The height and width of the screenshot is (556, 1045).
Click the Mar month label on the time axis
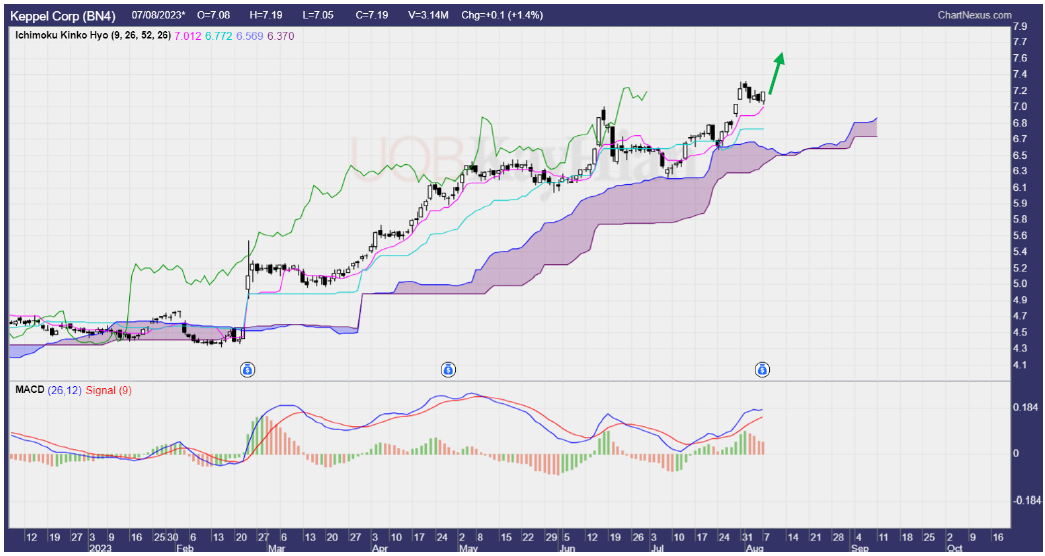(276, 548)
